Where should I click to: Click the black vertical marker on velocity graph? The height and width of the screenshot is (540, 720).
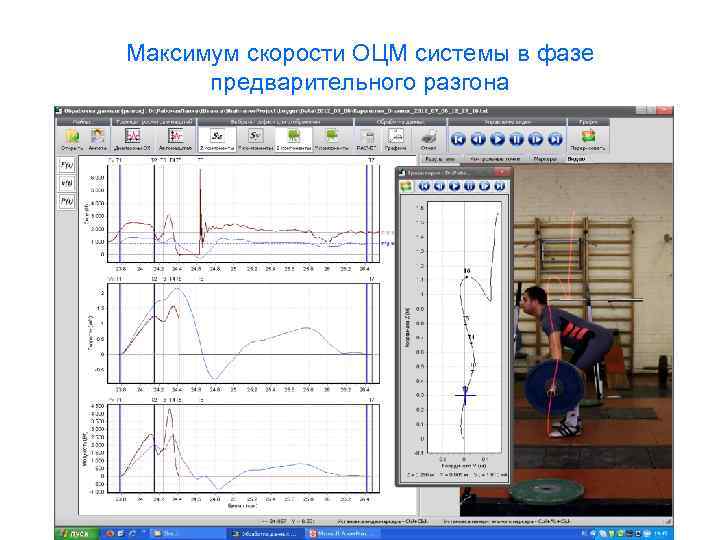point(154,333)
